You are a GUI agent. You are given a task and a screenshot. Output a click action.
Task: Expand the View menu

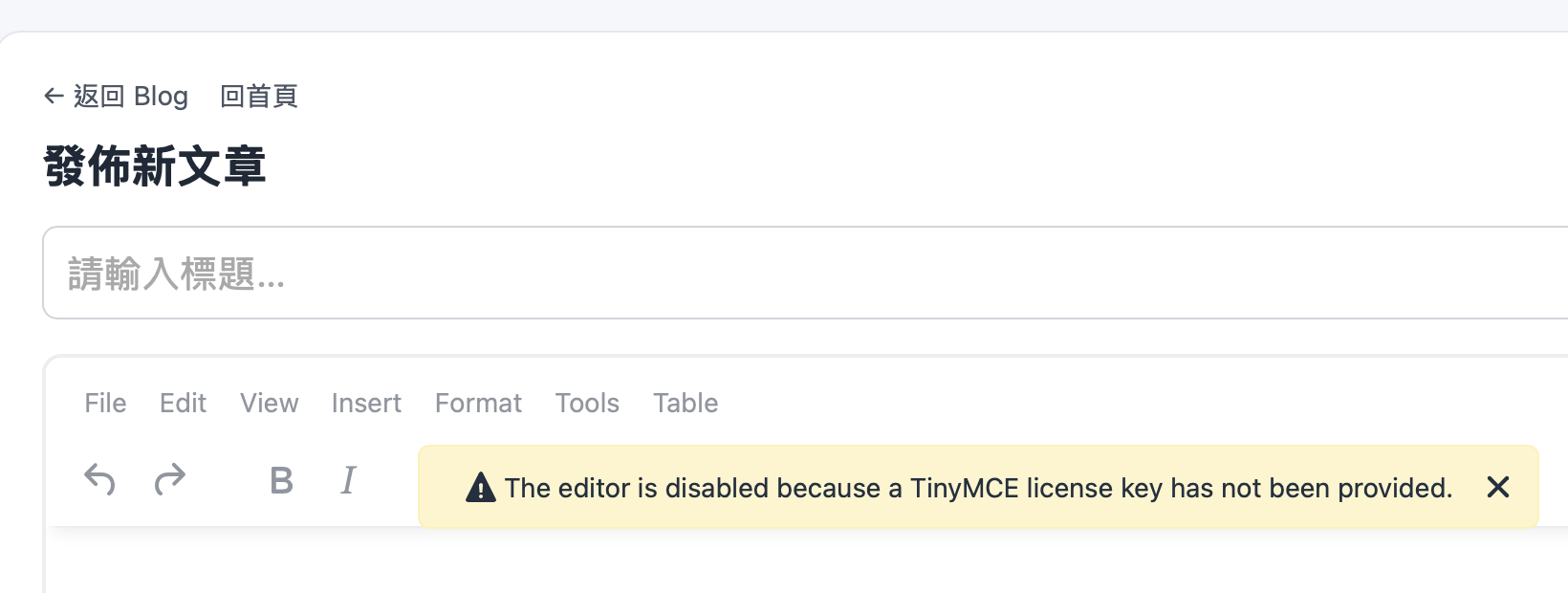(x=269, y=404)
